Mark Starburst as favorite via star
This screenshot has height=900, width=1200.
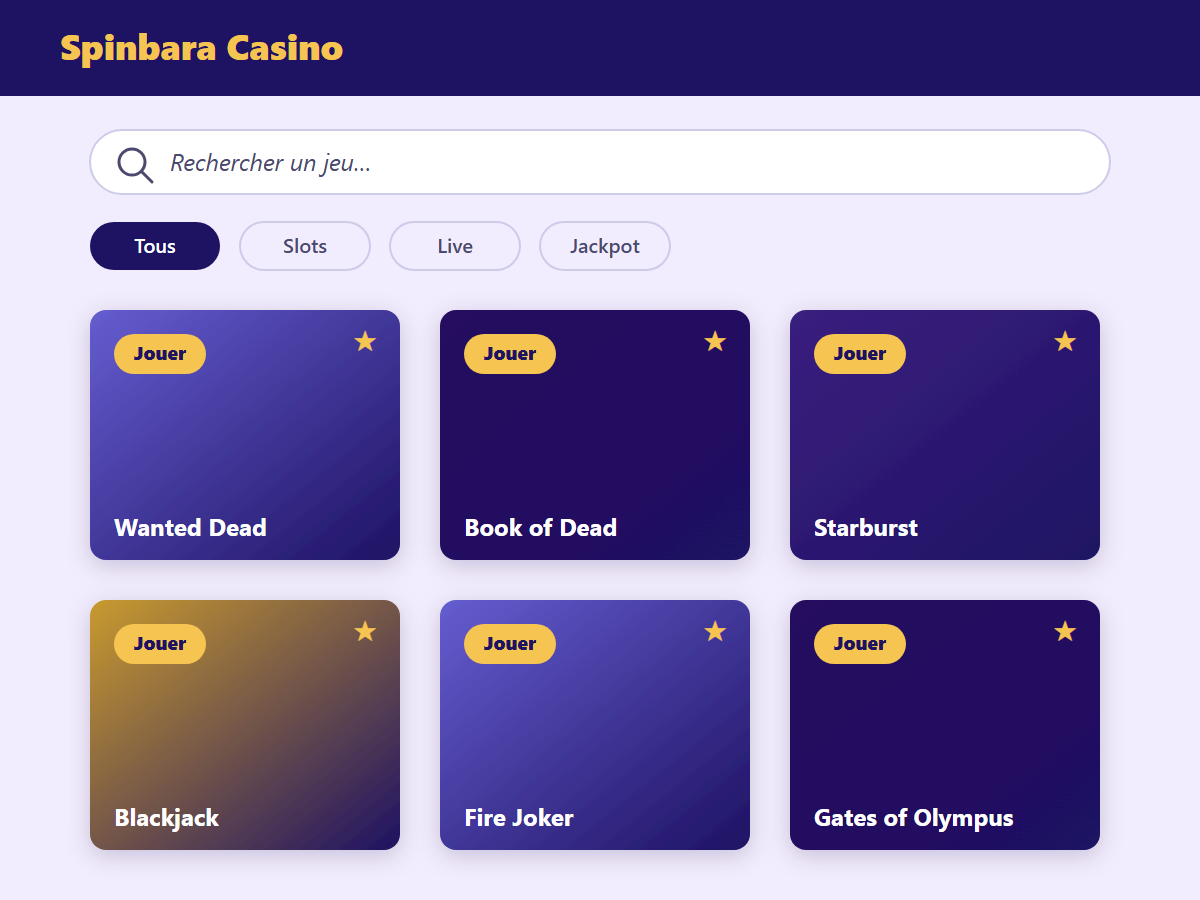click(1065, 341)
